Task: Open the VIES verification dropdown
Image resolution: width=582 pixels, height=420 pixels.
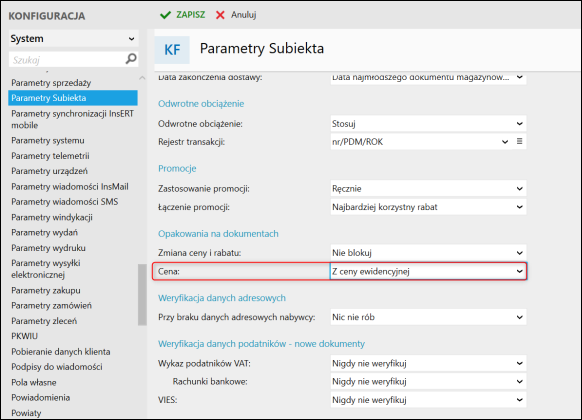Action: pyautogui.click(x=428, y=400)
